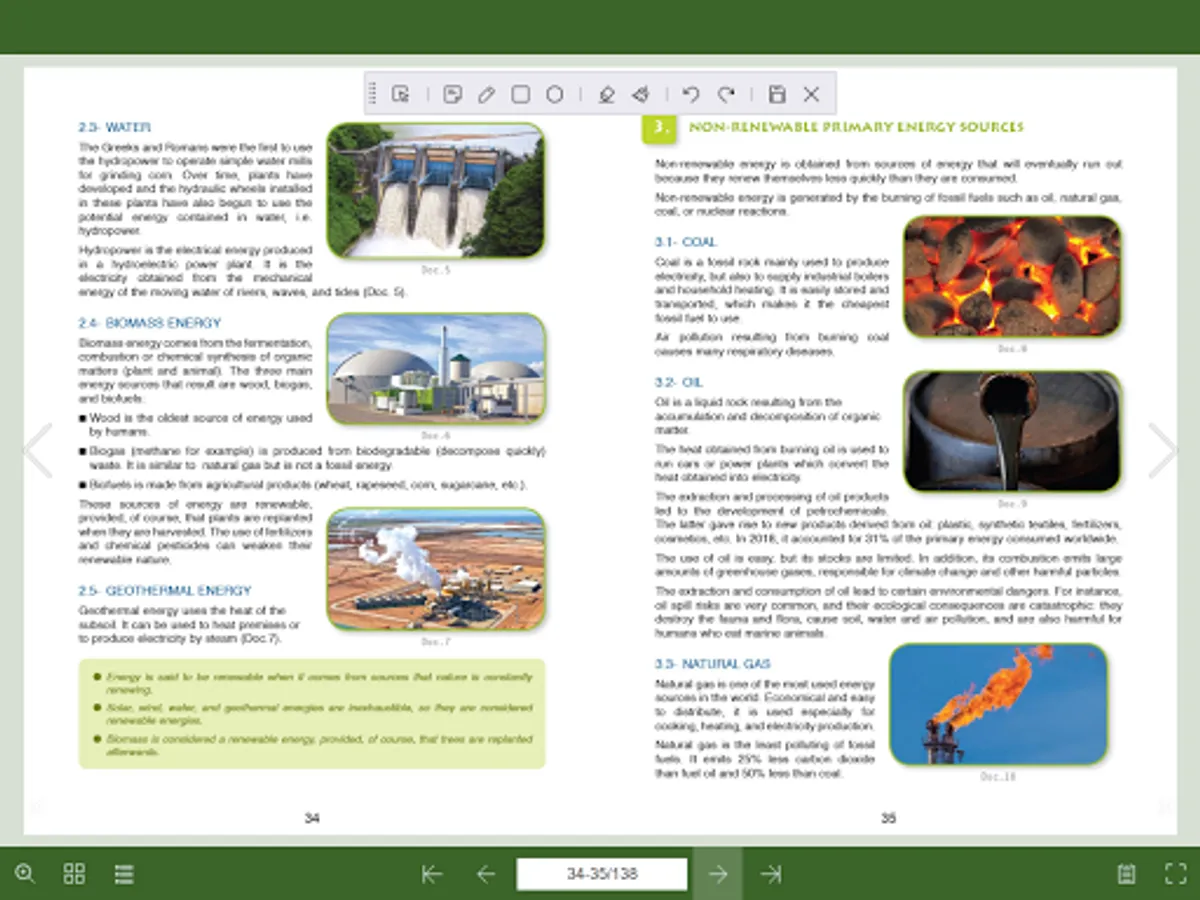Image resolution: width=1200 pixels, height=900 pixels.
Task: Click the 'NON-RENEWABLE PRIMARY ENERGY SOURCES' title
Action: pyautogui.click(x=856, y=127)
